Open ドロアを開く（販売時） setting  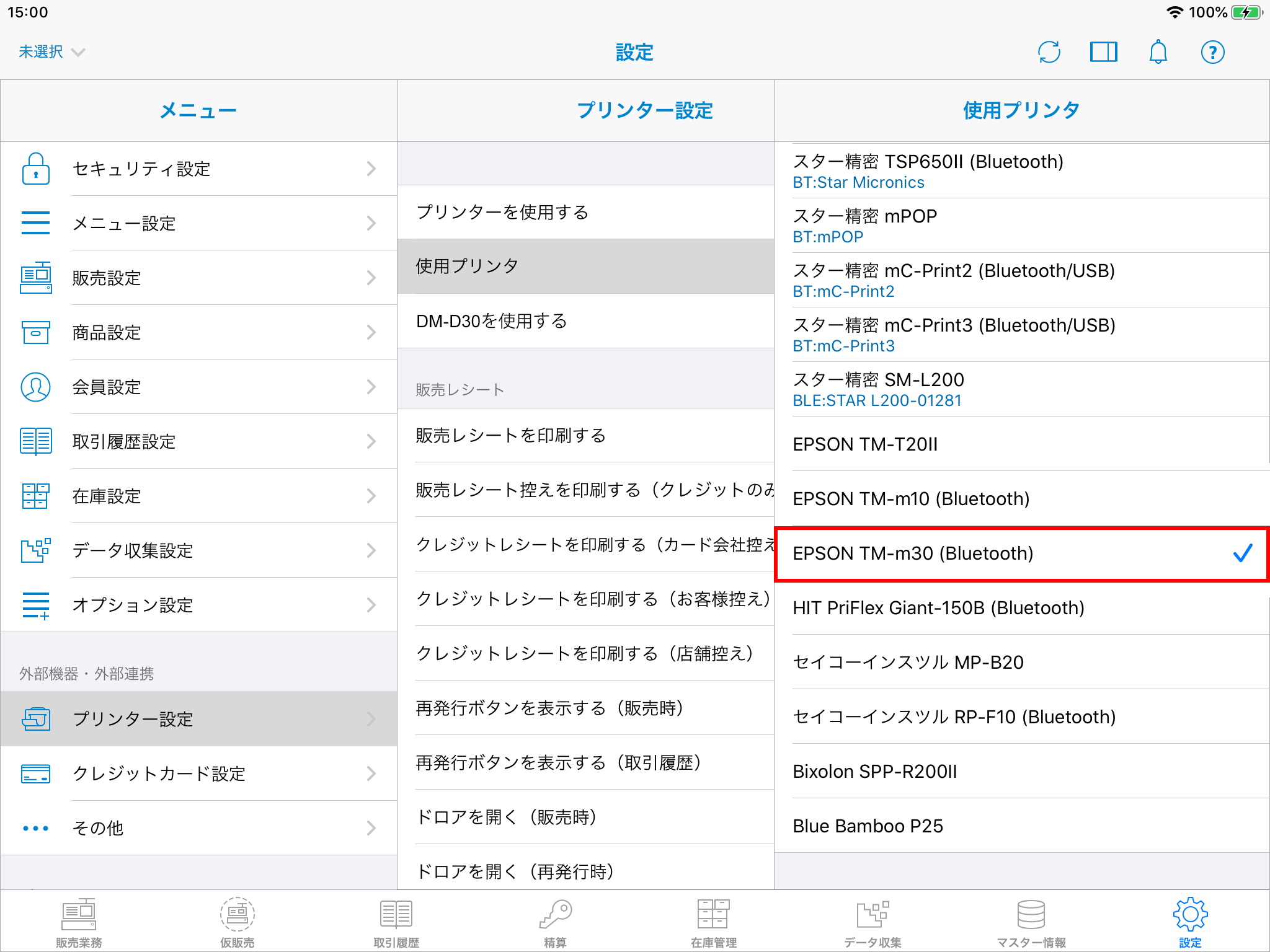click(585, 817)
